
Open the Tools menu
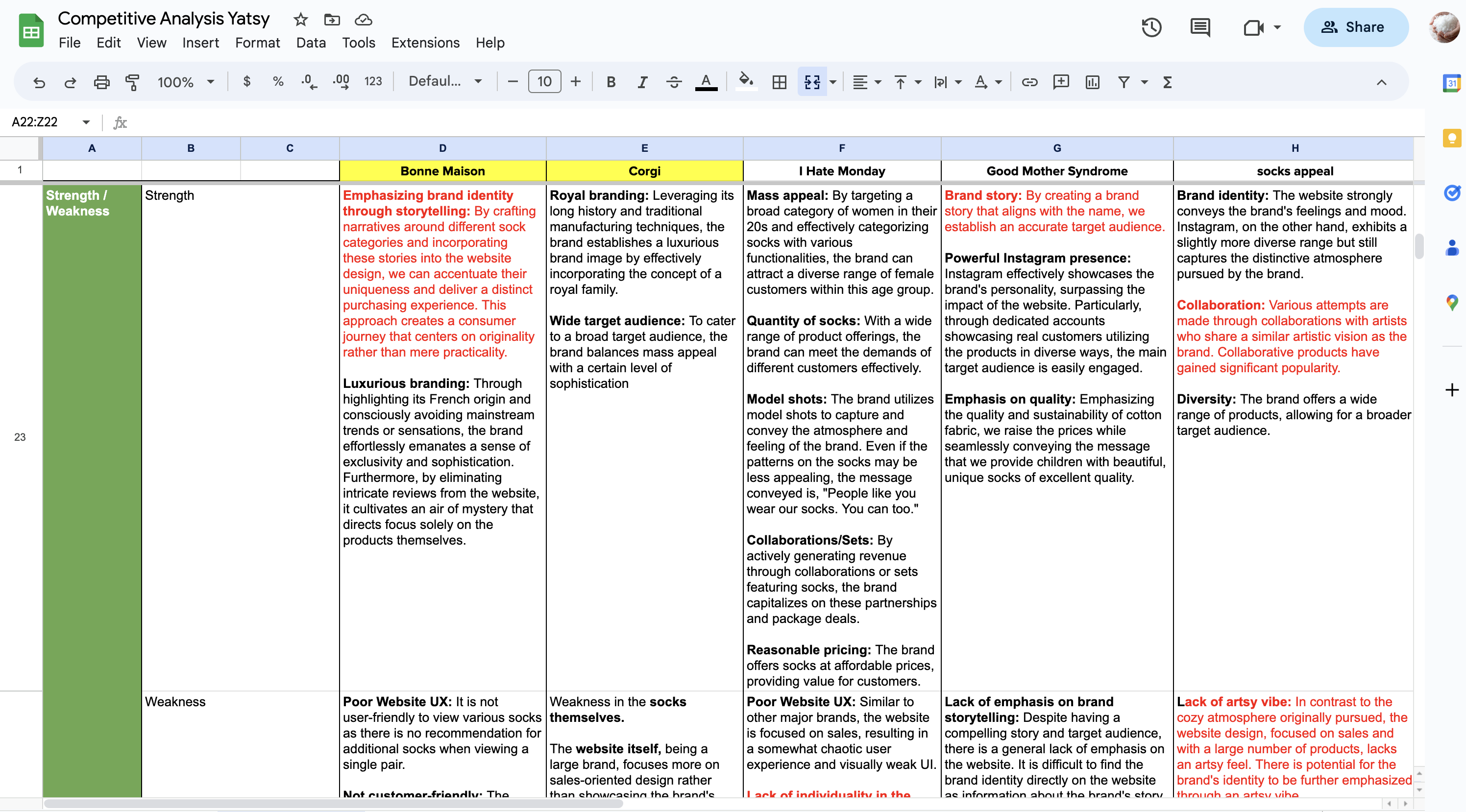[359, 43]
